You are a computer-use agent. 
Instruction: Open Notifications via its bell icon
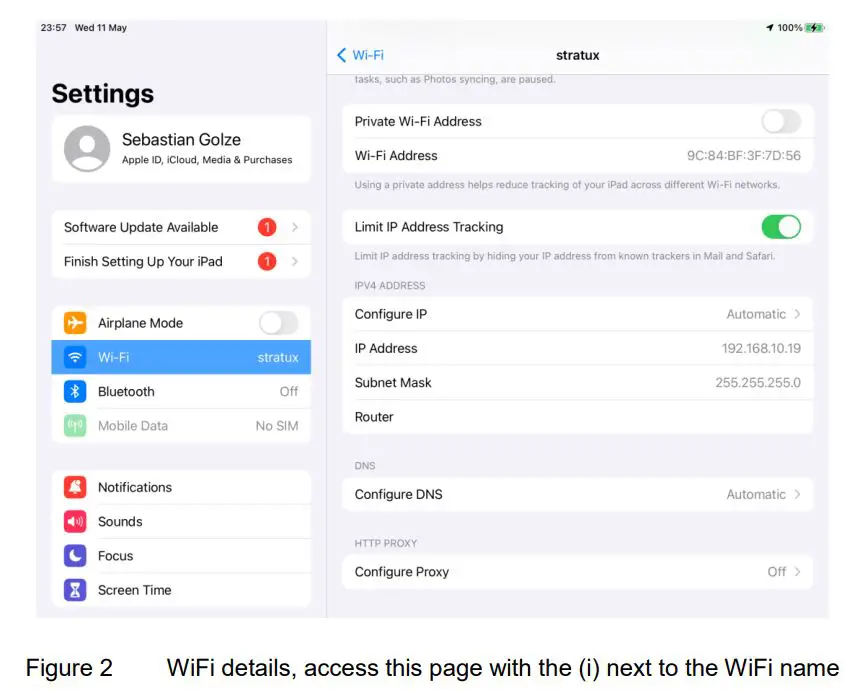click(75, 487)
